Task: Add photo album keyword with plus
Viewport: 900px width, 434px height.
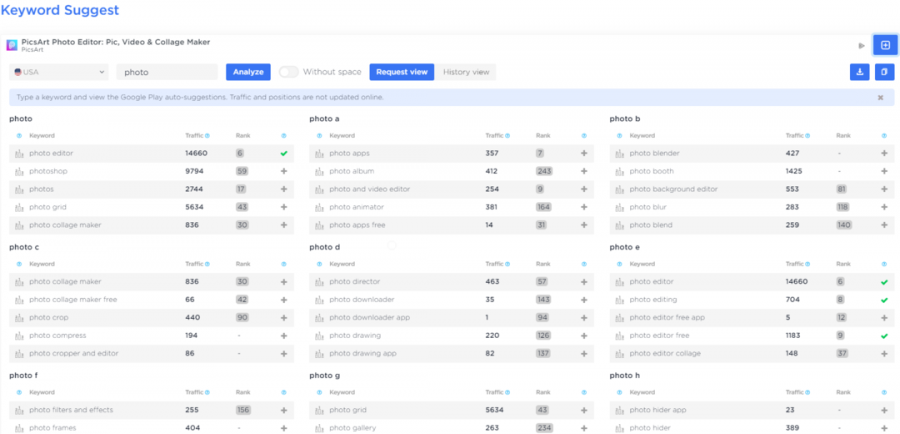Action: (x=584, y=171)
